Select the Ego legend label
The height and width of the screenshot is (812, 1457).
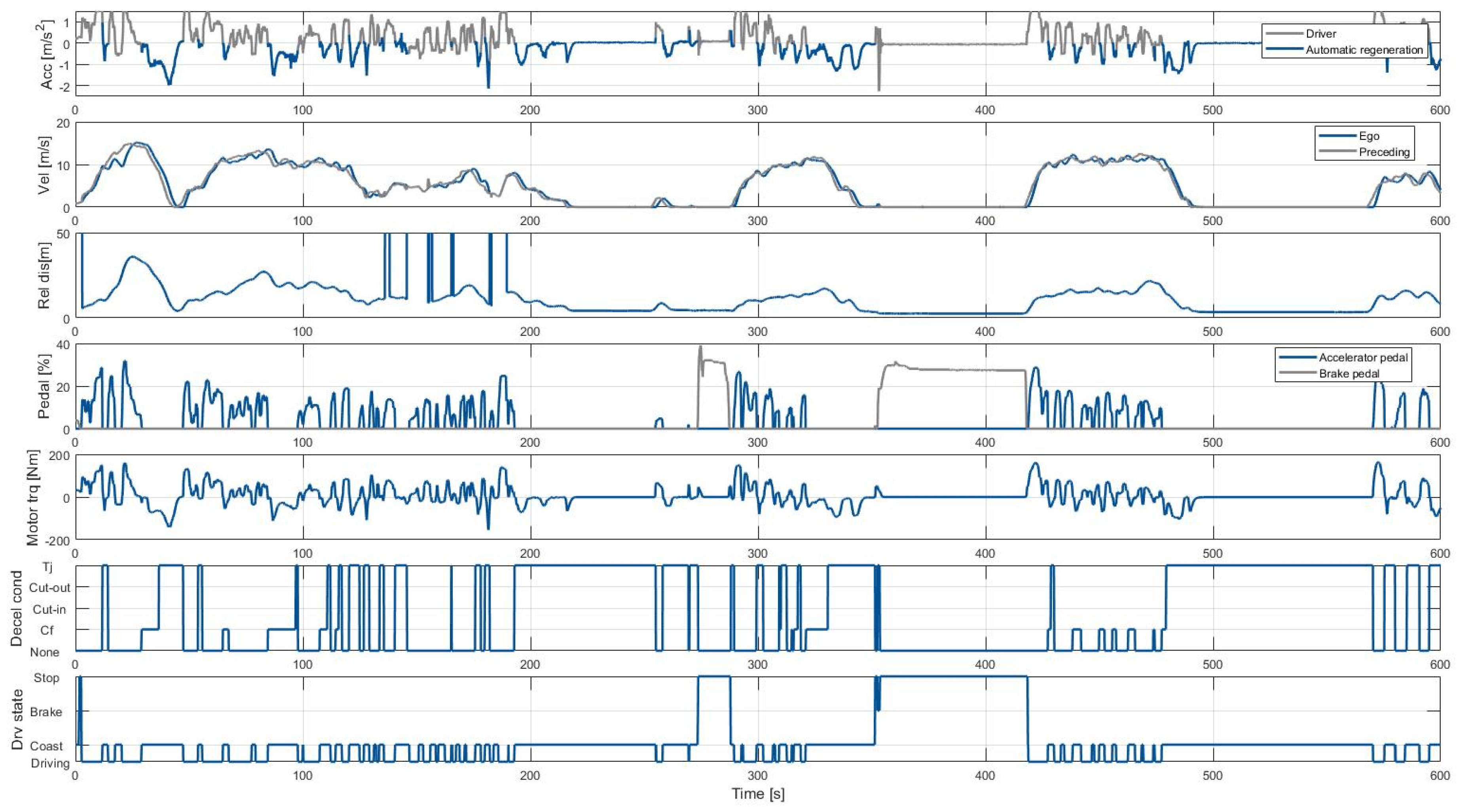click(x=1369, y=136)
